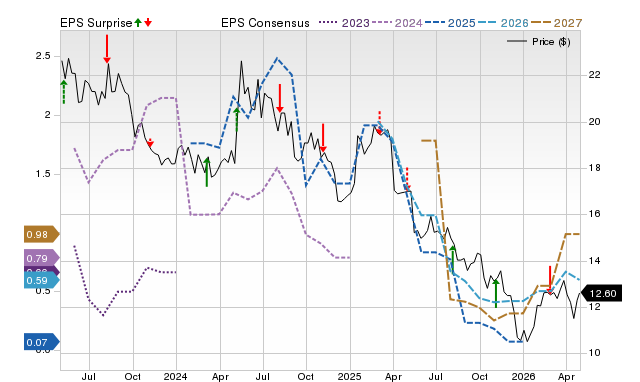640x382 pixels.
Task: Select the 2024 consensus legend entry
Action: 397,23
